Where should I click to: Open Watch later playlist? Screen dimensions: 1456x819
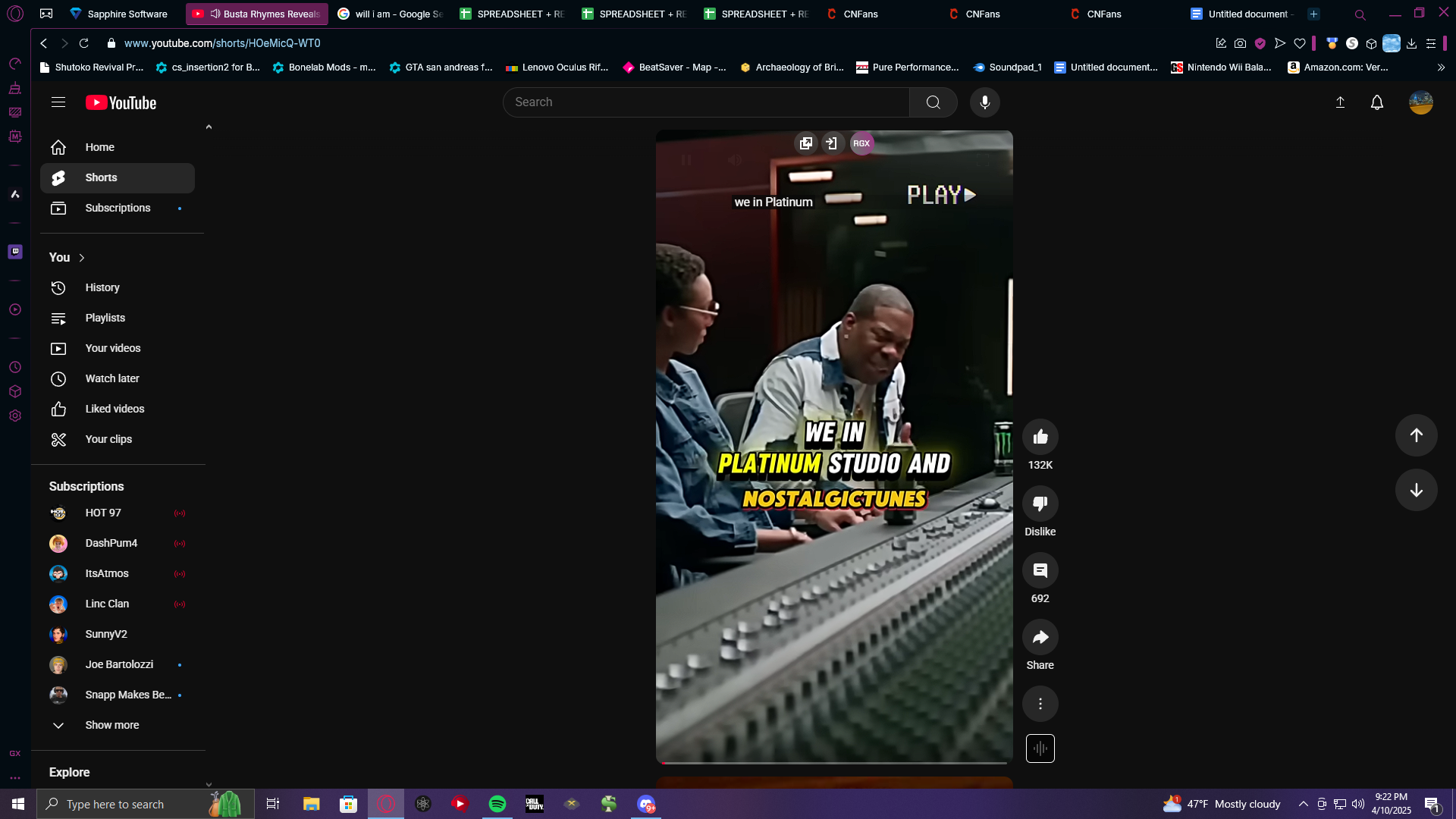[x=111, y=378]
